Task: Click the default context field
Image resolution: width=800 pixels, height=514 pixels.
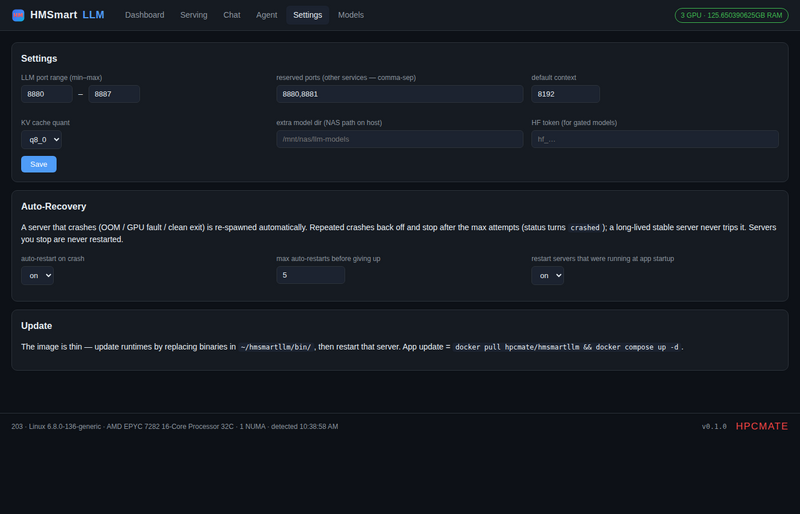Action: 565,94
